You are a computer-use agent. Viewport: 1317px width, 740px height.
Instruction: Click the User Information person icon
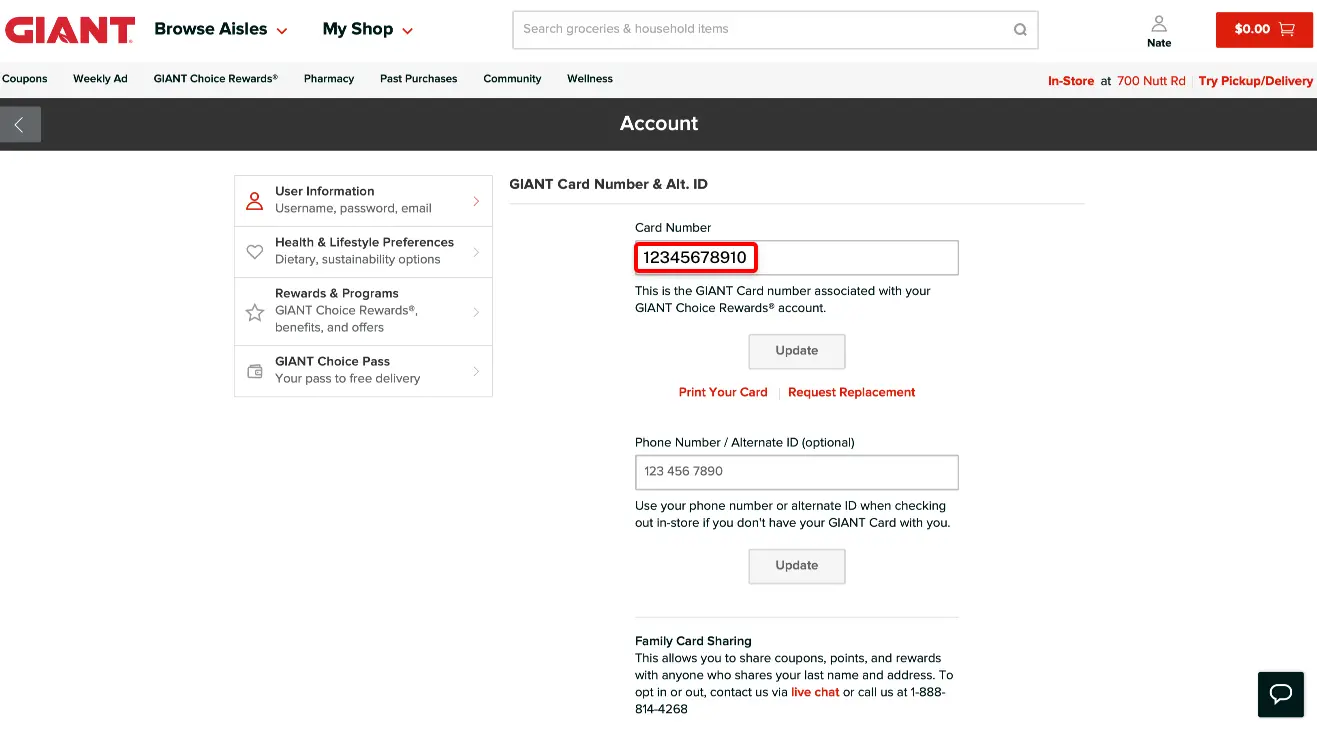[x=255, y=200]
